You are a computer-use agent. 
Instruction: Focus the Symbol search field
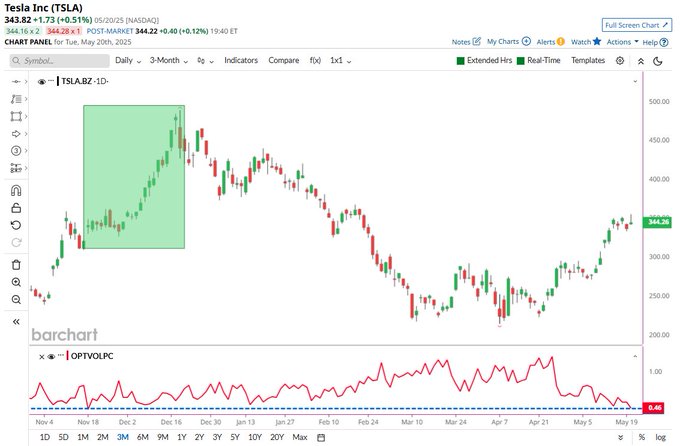pyautogui.click(x=59, y=61)
